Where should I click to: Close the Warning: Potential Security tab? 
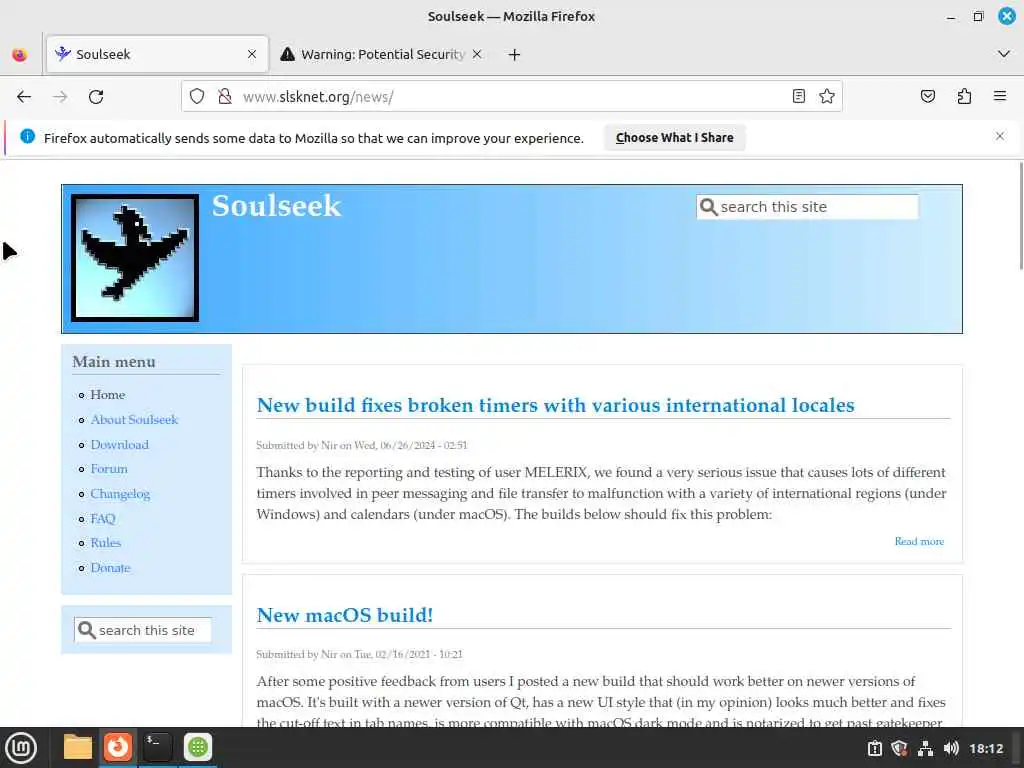pyautogui.click(x=477, y=54)
